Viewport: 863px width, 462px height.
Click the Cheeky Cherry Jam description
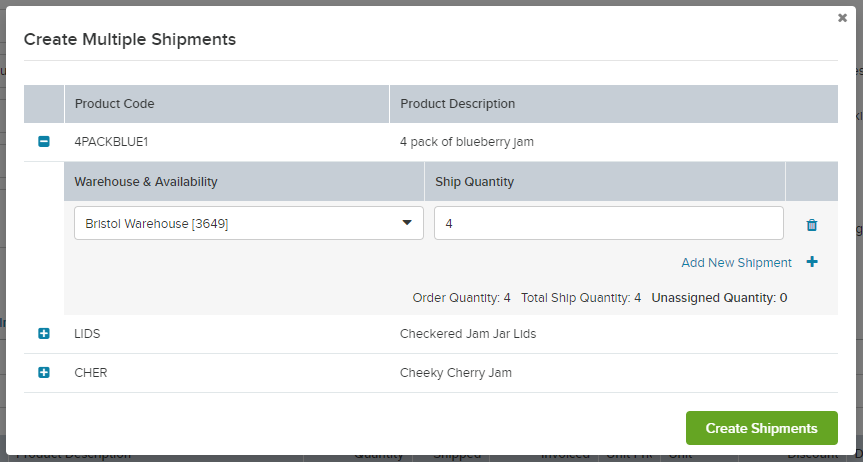point(455,373)
